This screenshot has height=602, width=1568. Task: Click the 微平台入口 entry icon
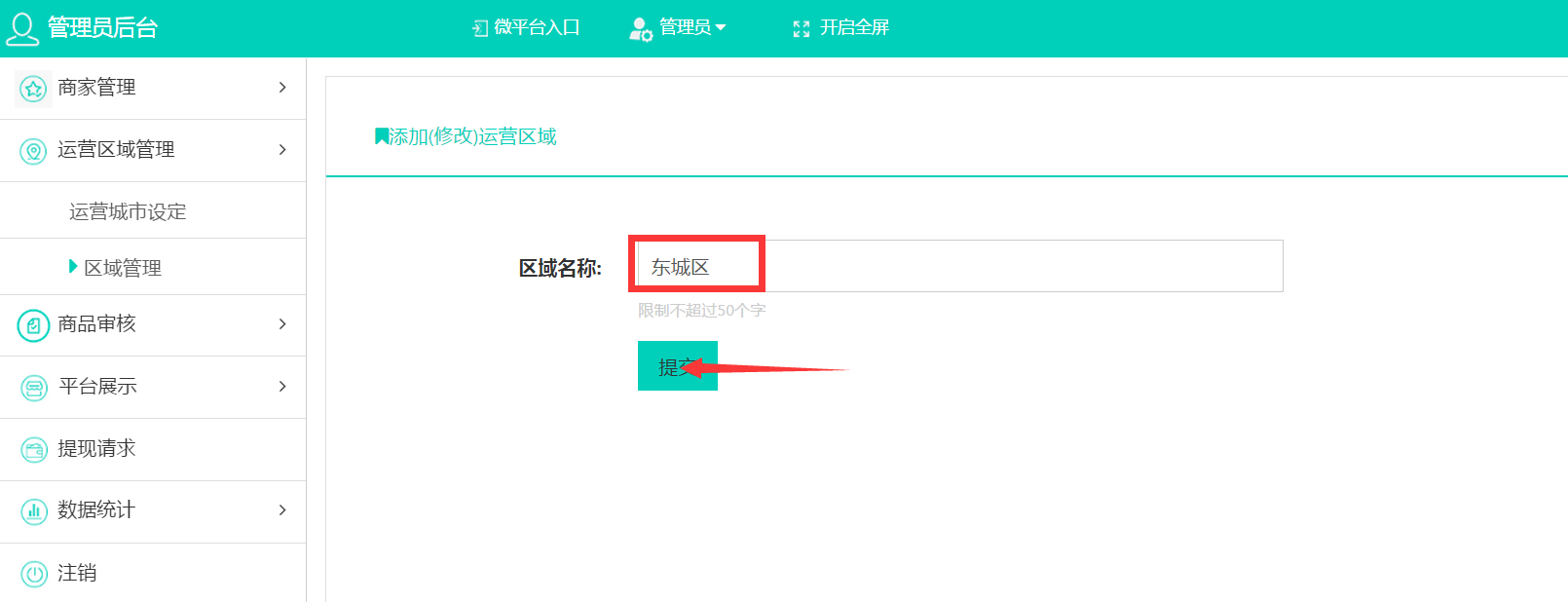(480, 29)
